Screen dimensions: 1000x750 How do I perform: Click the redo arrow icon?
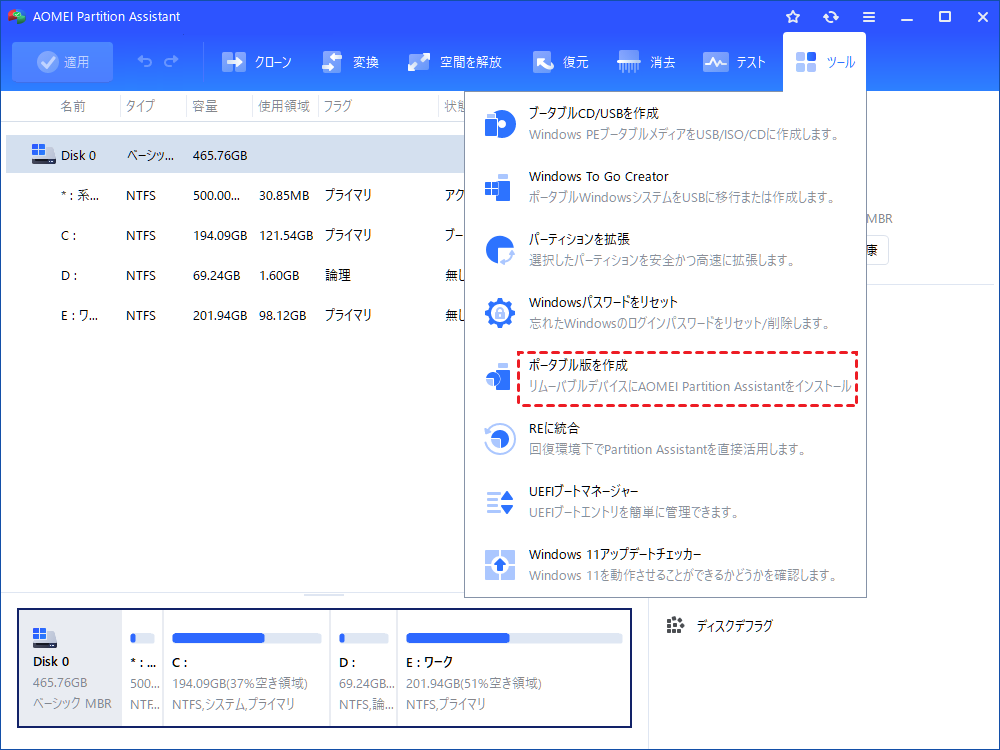[171, 61]
